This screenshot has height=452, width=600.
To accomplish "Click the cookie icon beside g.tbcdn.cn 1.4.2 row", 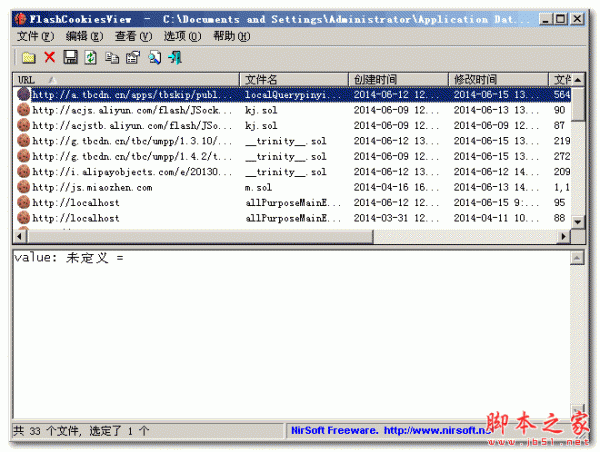I will 23,156.
